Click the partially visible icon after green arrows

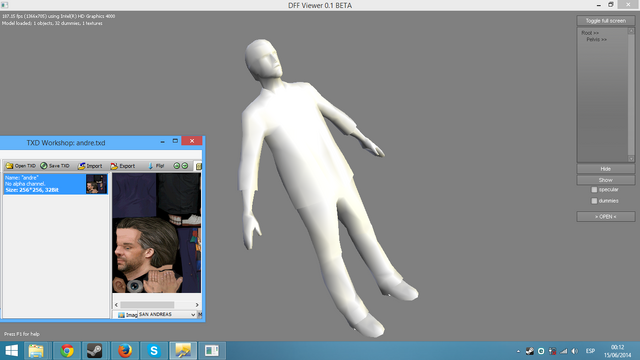coord(199,166)
